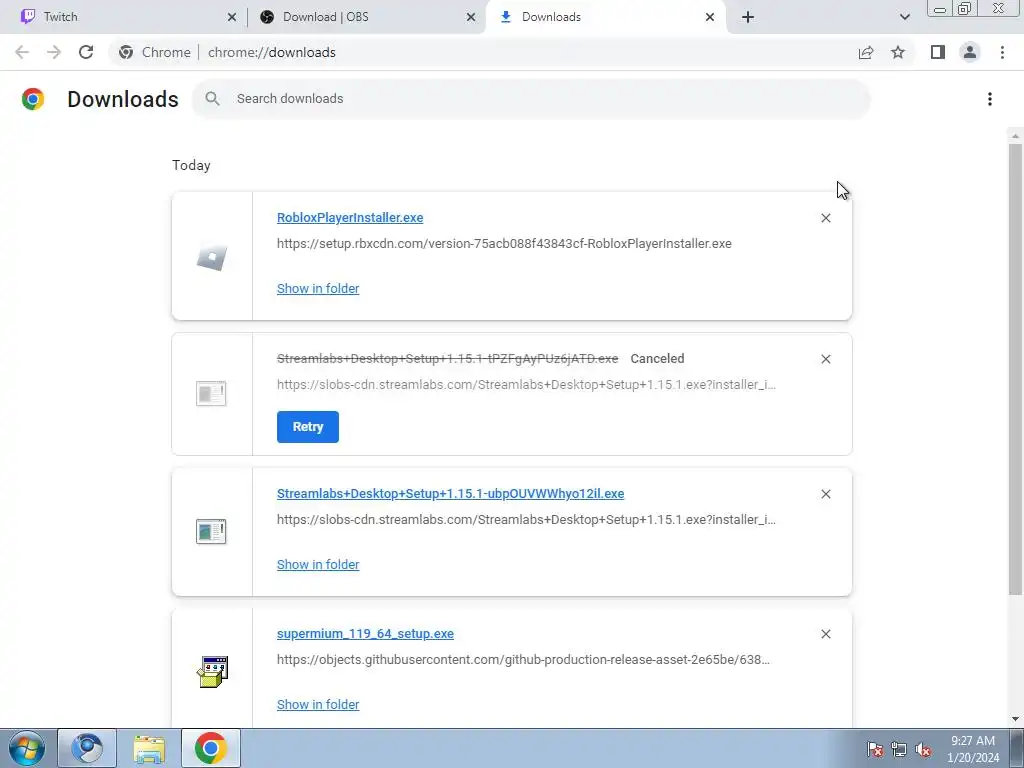Click the supermium githubusercontent URL text
The width and height of the screenshot is (1024, 768).
(523, 660)
